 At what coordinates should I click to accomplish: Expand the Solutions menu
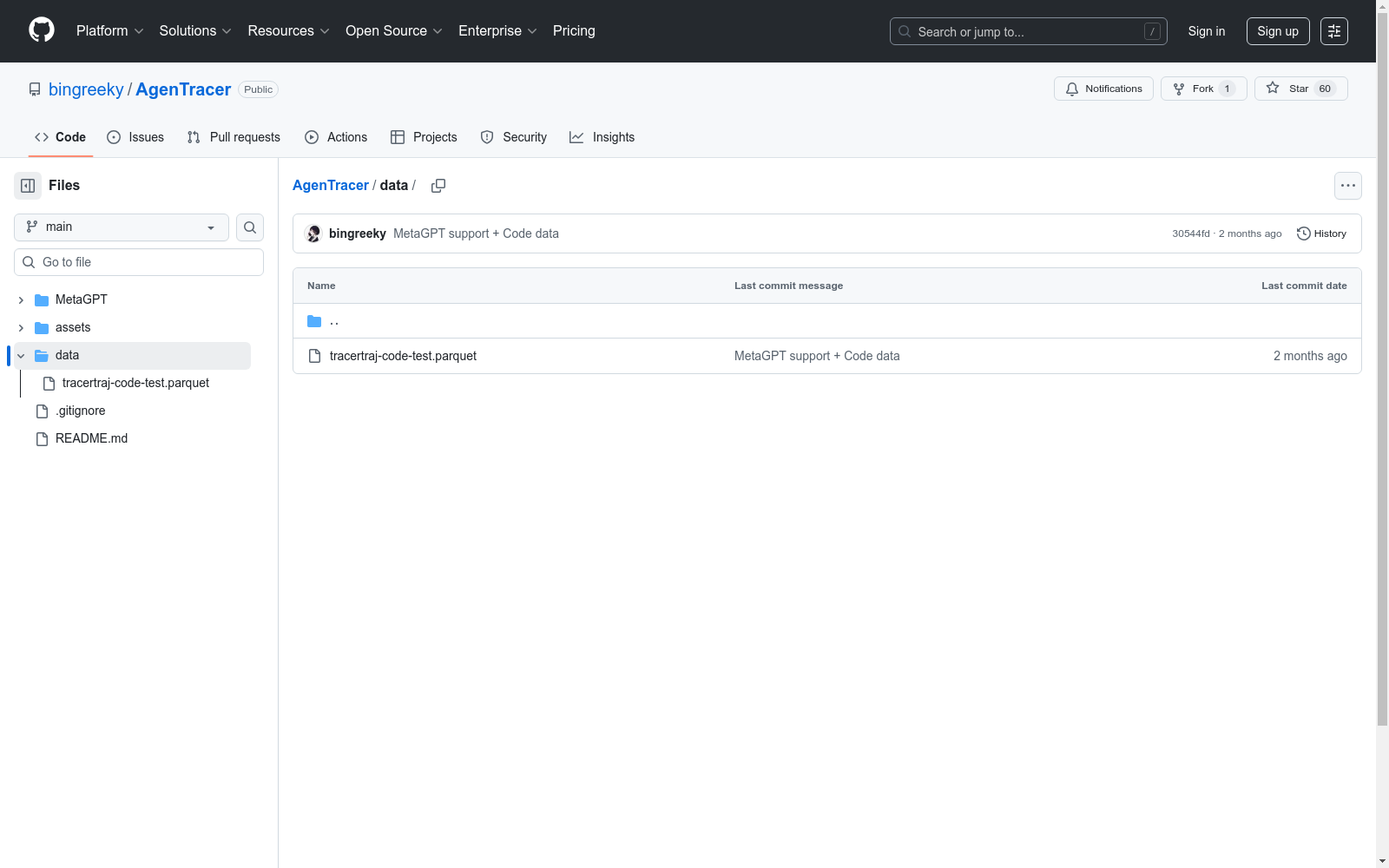pyautogui.click(x=195, y=31)
